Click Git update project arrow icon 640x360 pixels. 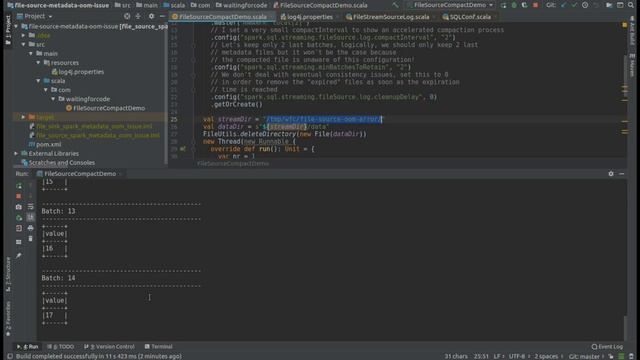tap(564, 5)
